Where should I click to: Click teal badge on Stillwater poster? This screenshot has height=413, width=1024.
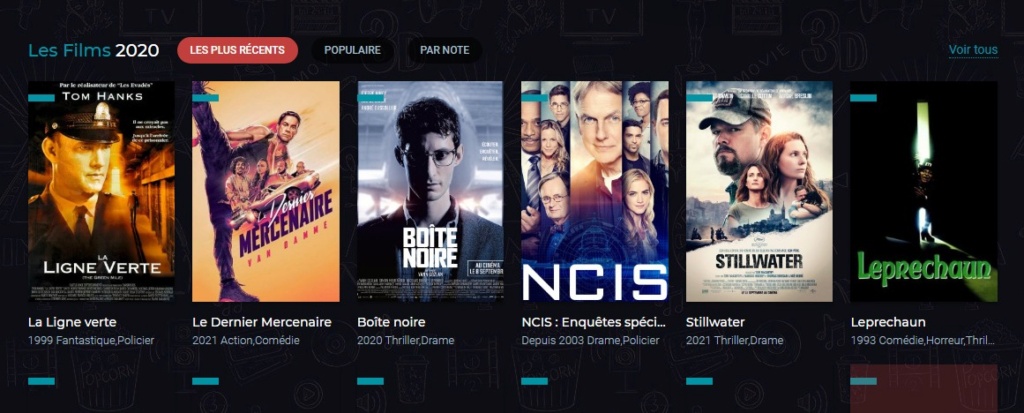pos(699,98)
